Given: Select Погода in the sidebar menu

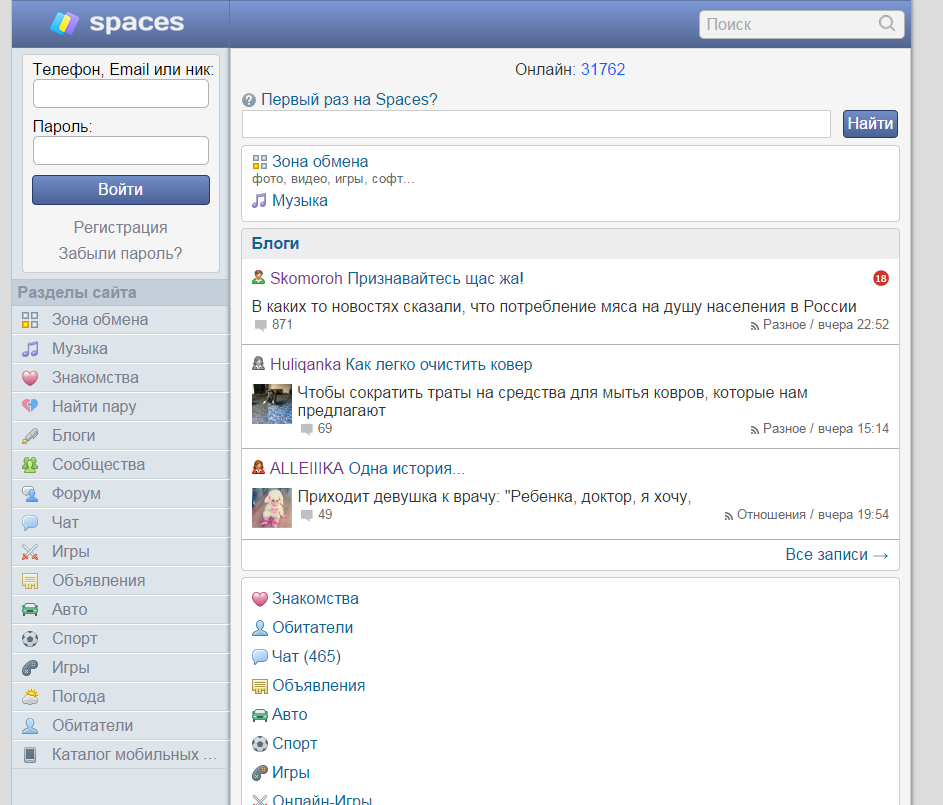Looking at the screenshot, I should pos(120,697).
